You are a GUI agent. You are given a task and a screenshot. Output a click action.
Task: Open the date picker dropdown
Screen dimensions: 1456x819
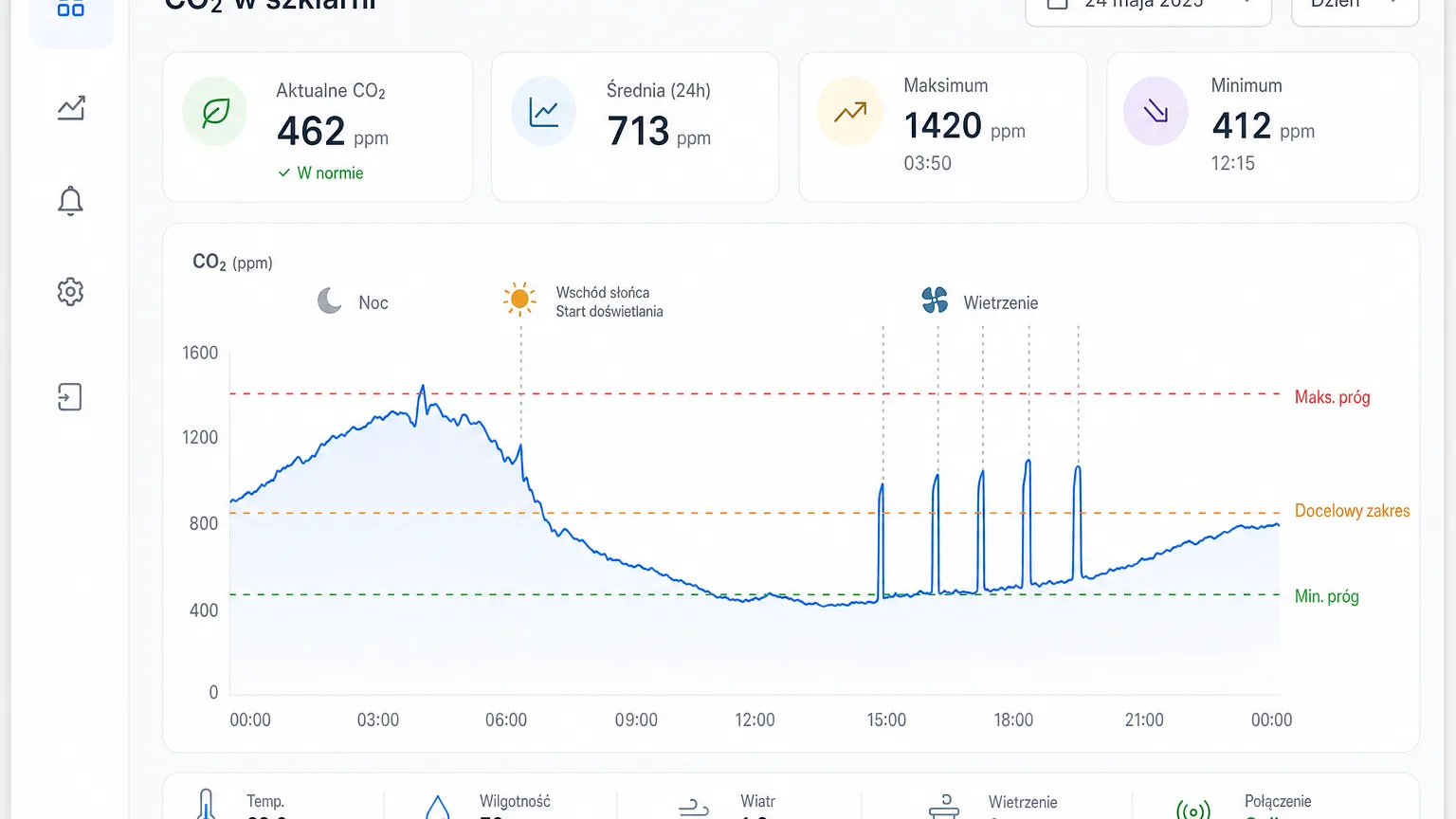tap(1149, 8)
